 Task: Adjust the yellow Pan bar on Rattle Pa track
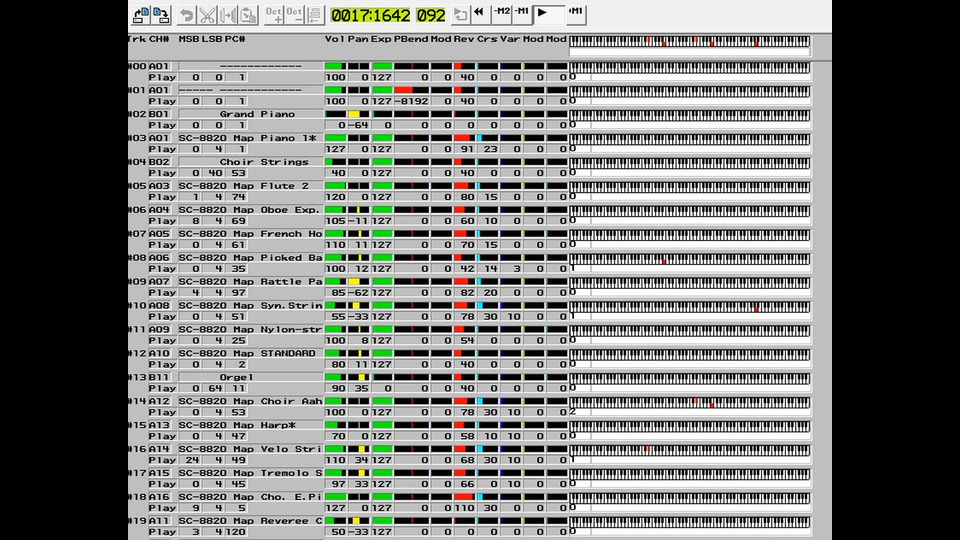click(x=358, y=281)
